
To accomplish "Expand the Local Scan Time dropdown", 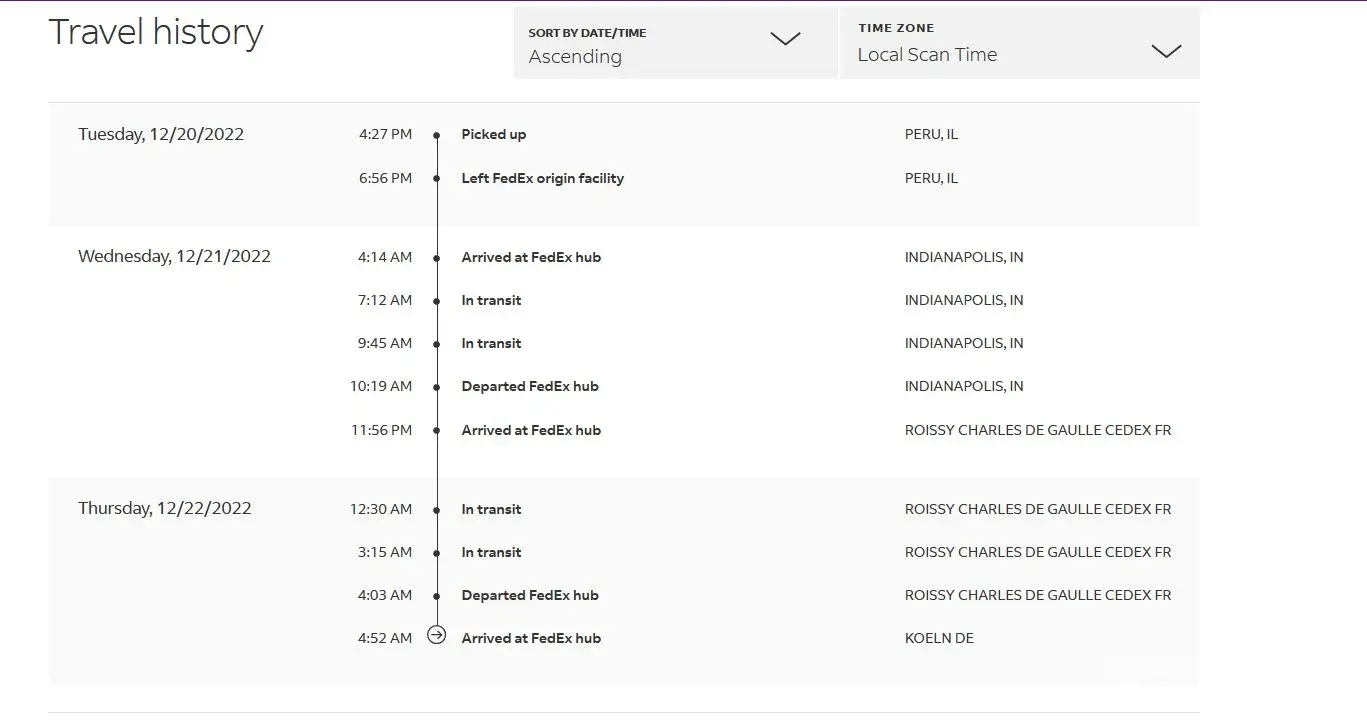I will tap(1018, 44).
